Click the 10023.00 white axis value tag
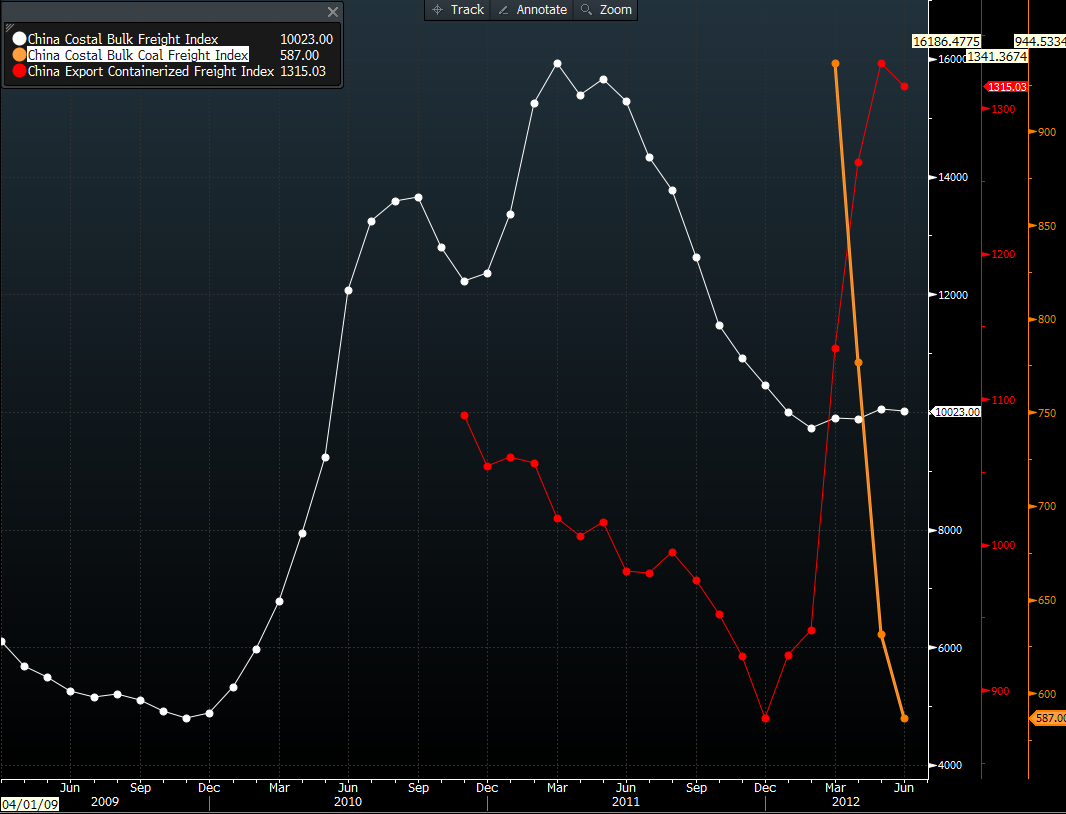The width and height of the screenshot is (1066, 814). (x=956, y=412)
